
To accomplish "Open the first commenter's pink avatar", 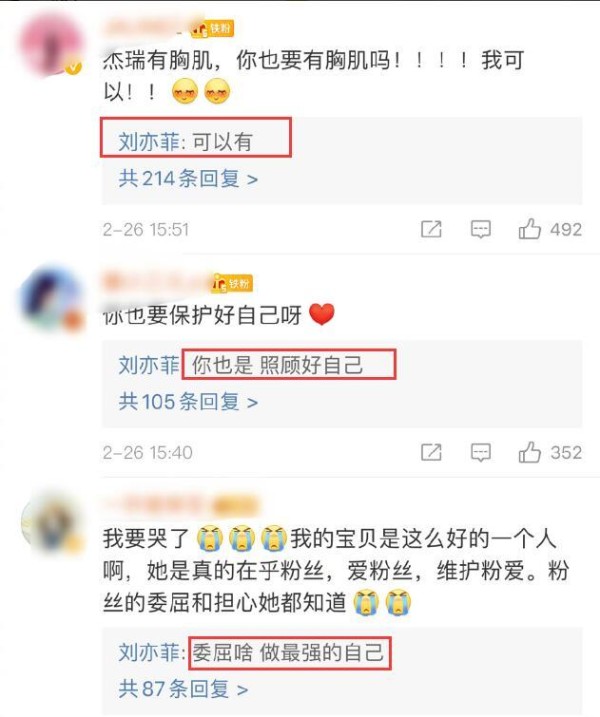I will click(x=50, y=44).
